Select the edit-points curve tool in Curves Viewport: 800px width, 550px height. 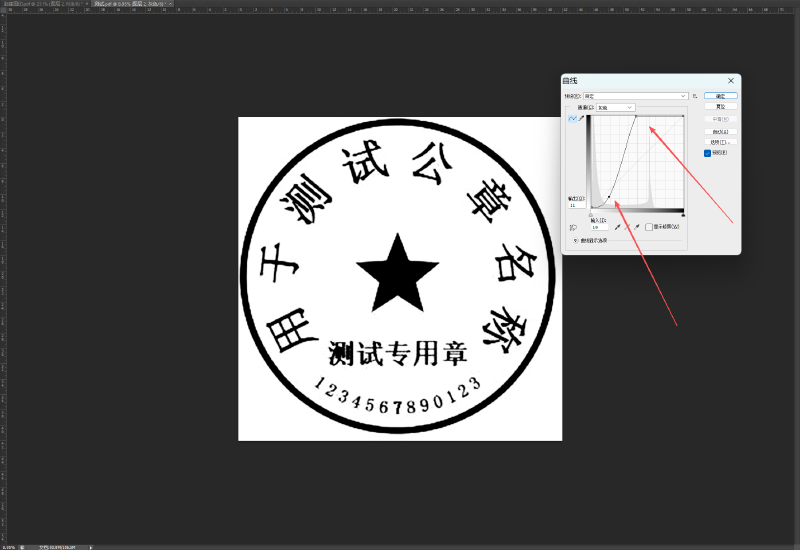[572, 118]
